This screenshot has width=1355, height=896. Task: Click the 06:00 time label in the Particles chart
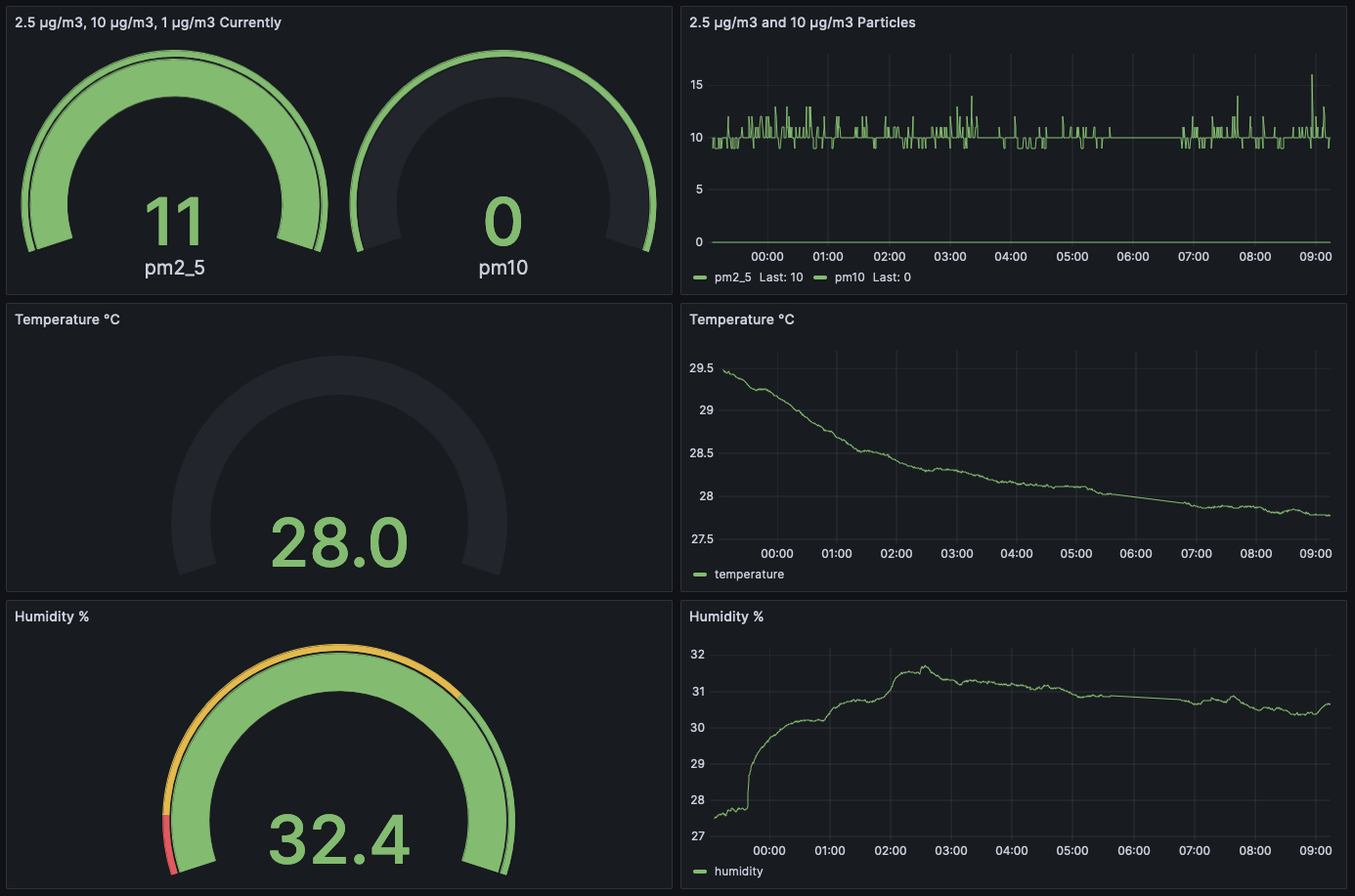[1133, 257]
